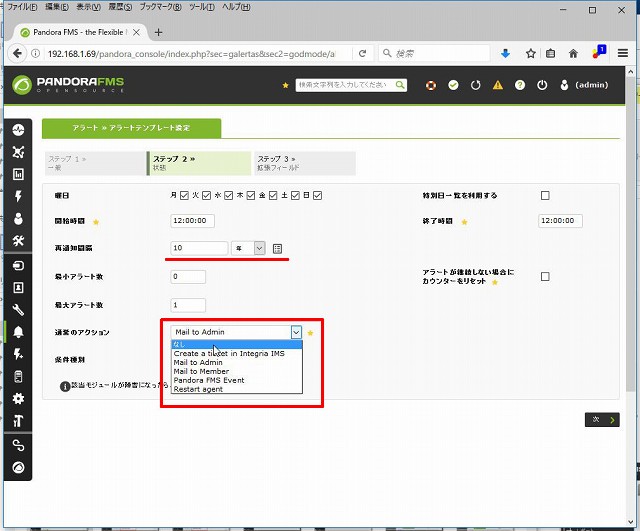Click the start time field 12:00:00
This screenshot has height=531, width=640.
192,221
